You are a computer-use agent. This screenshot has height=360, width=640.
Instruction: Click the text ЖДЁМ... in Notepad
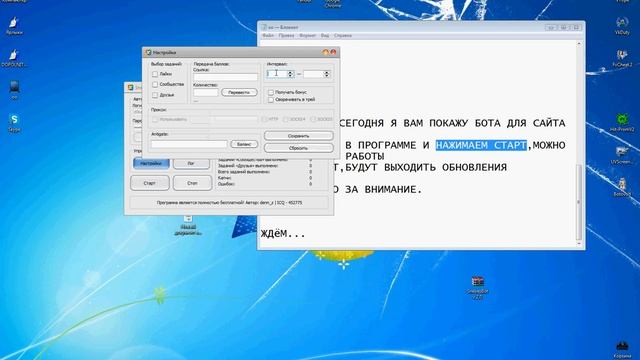pos(283,234)
